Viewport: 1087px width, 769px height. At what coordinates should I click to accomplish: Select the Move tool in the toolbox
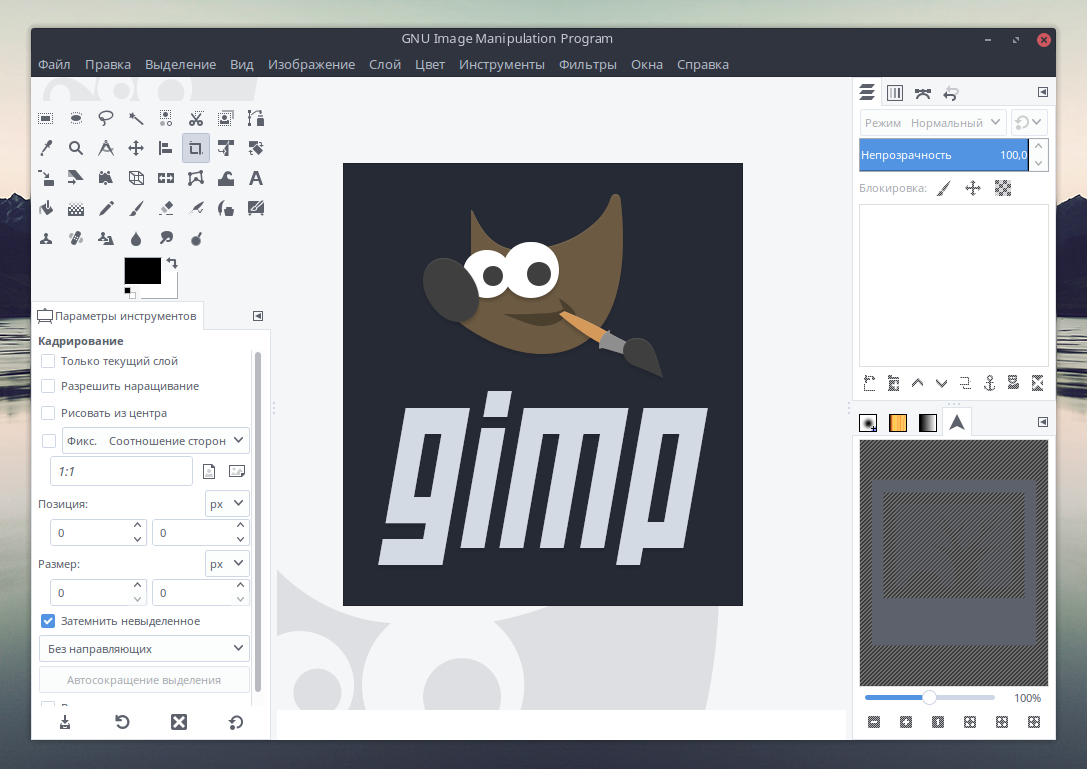coord(136,148)
